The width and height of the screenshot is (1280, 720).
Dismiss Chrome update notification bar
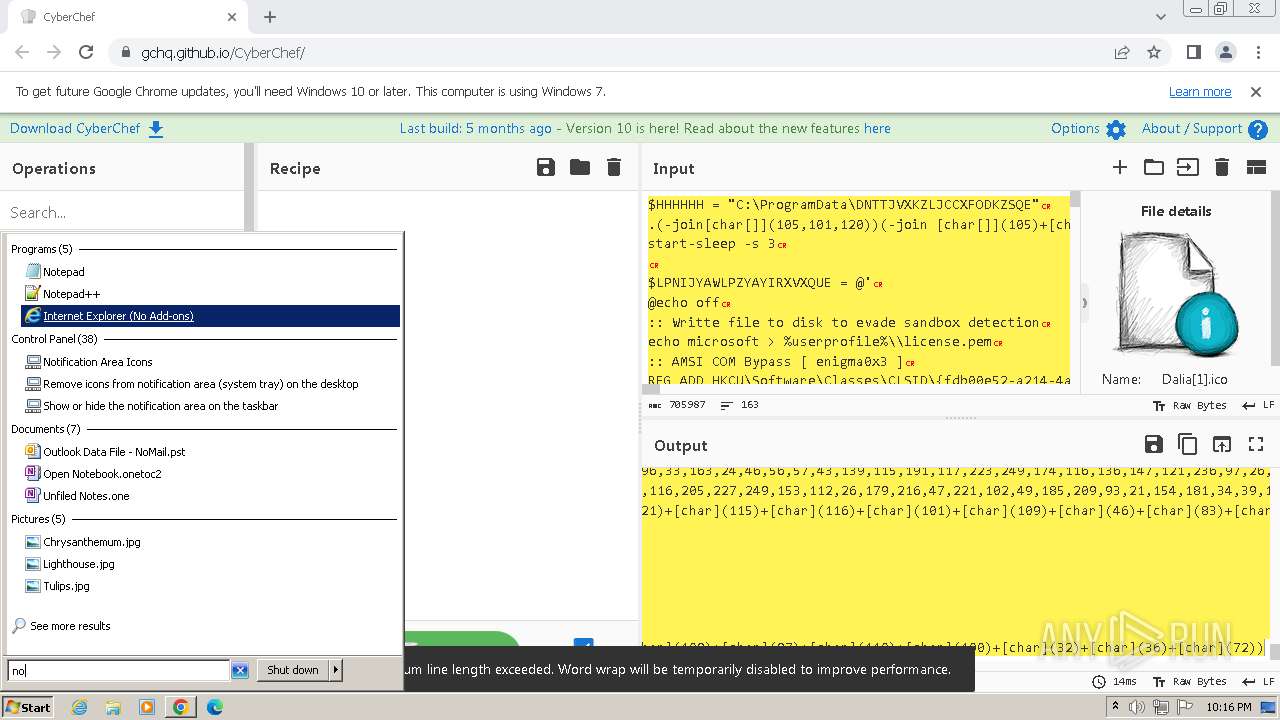tap(1256, 91)
